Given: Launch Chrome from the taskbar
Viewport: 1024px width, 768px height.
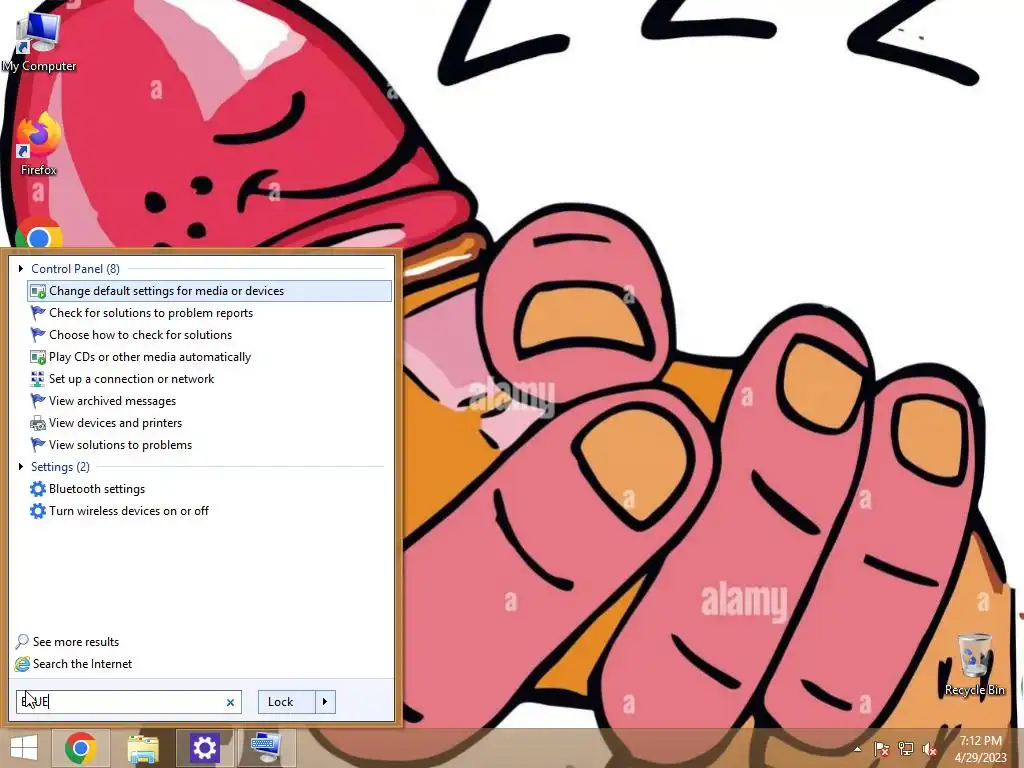Looking at the screenshot, I should pyautogui.click(x=81, y=748).
